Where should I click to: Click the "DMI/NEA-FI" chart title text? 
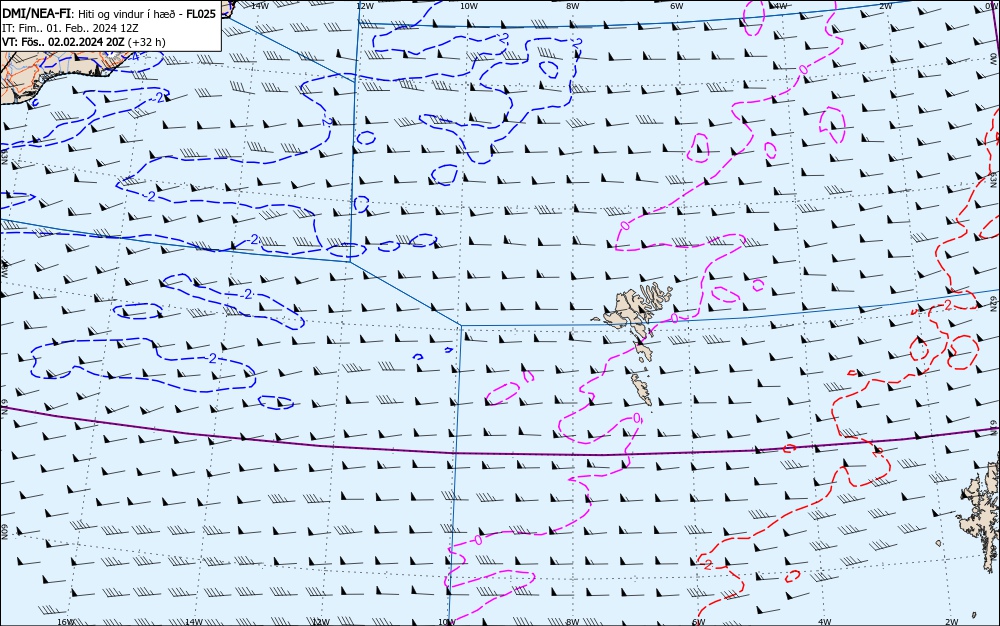(x=36, y=14)
